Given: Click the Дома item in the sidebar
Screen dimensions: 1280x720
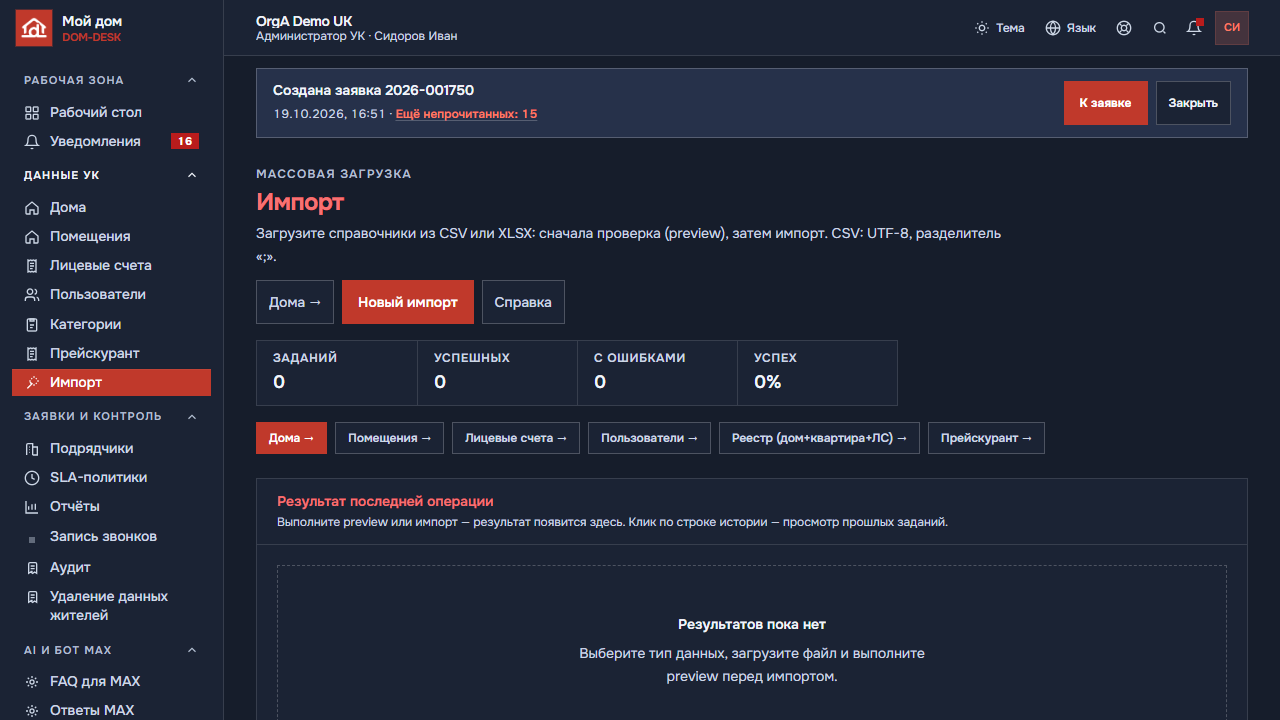Looking at the screenshot, I should (112, 208).
